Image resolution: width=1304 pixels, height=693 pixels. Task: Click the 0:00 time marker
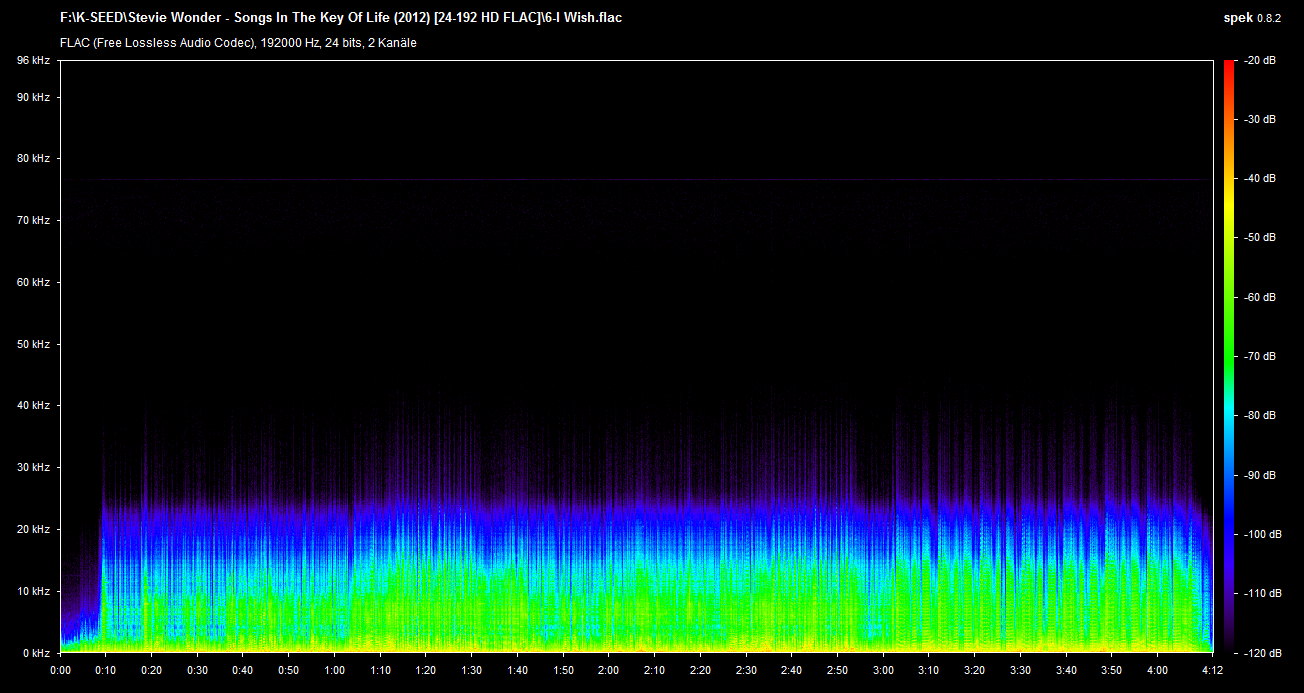(60, 670)
